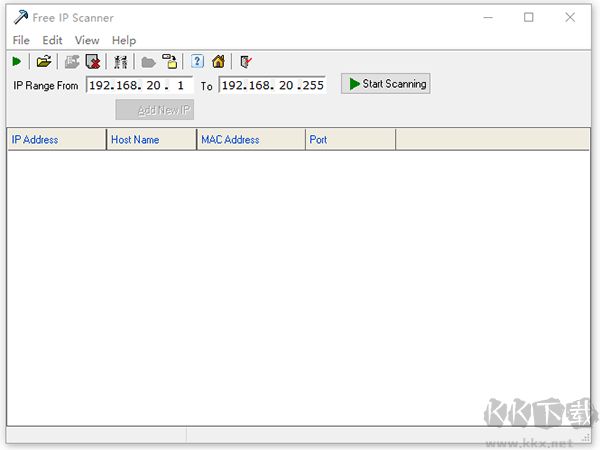Maximize the Free IP Scanner window
Screen dimensions: 600x450
point(528,18)
